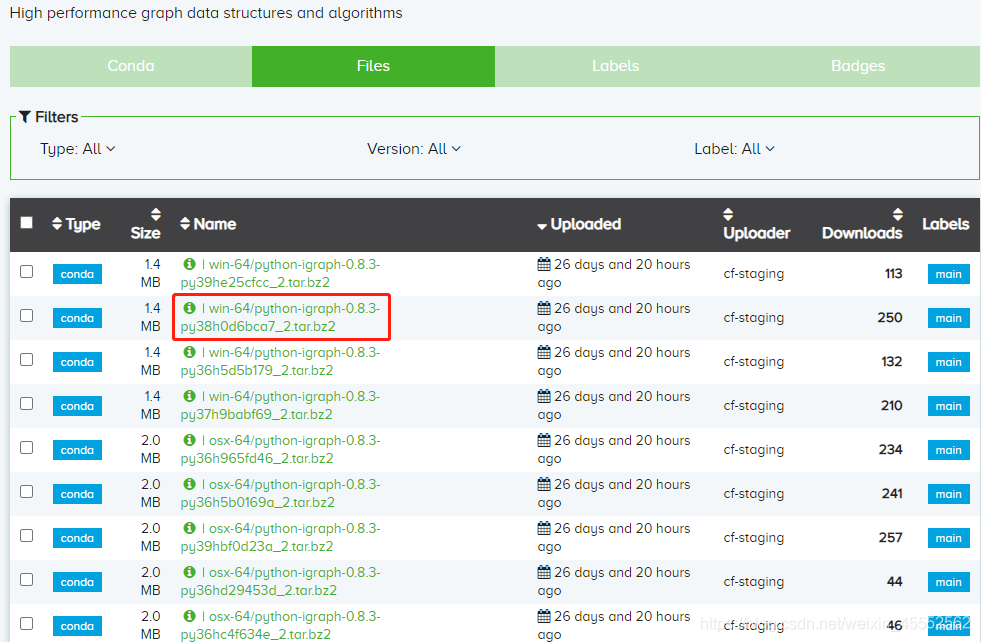The height and width of the screenshot is (642, 981).
Task: Click info icon for py36h965fd46 osx-64 file
Action: tap(189, 440)
